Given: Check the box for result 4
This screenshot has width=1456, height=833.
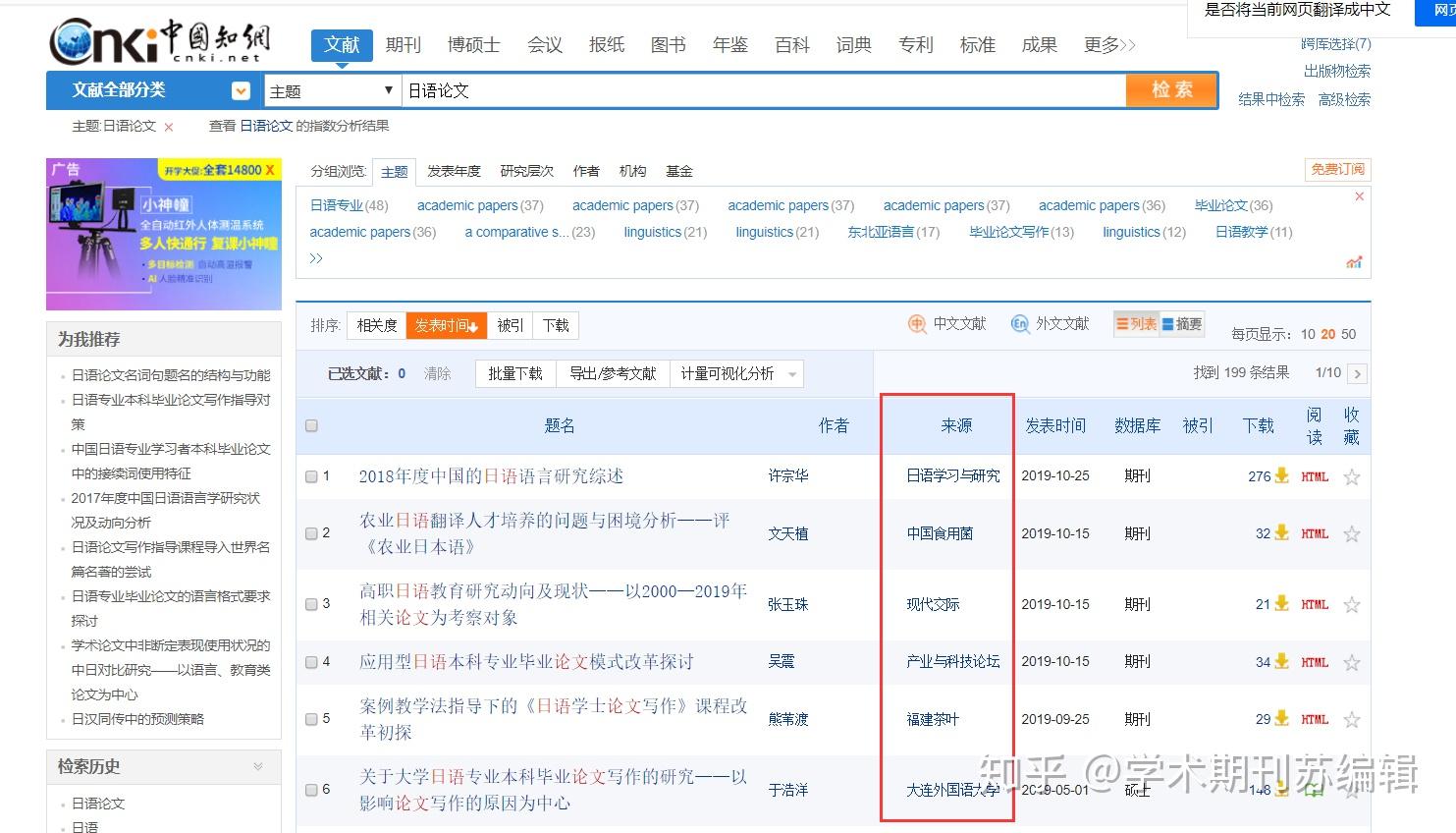Looking at the screenshot, I should click(x=311, y=662).
